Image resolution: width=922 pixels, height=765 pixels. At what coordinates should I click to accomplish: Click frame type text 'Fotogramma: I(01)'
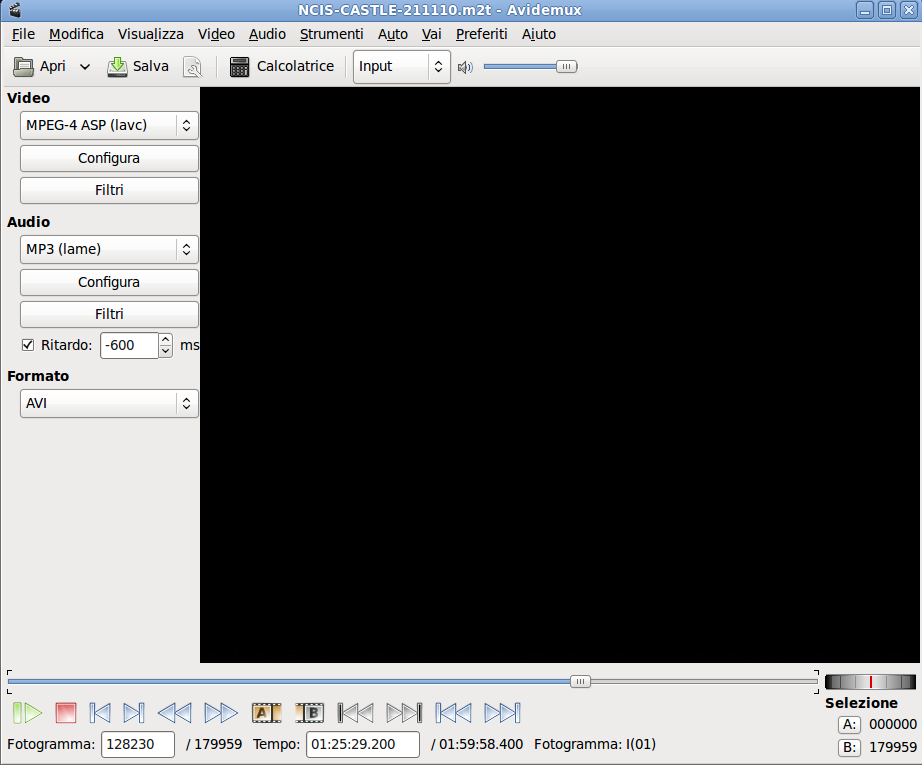594,744
